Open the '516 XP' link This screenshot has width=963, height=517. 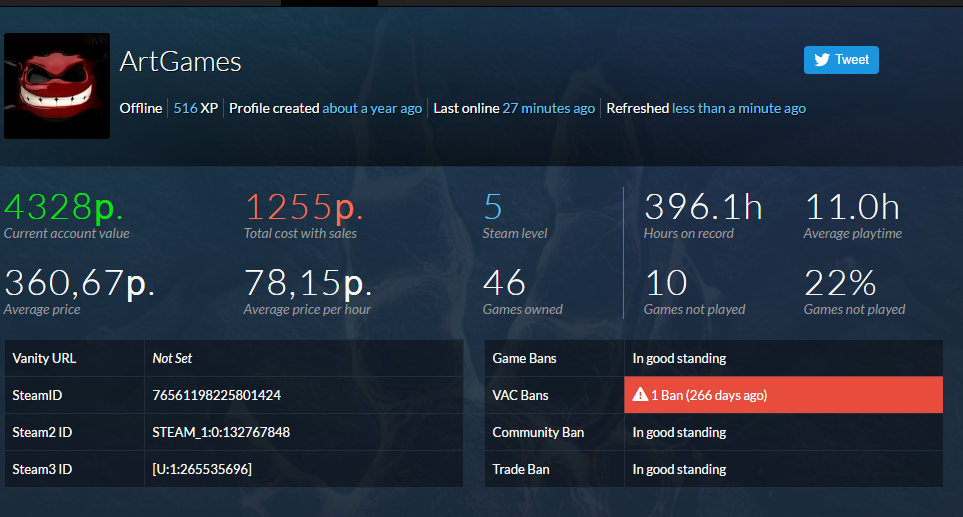195,108
